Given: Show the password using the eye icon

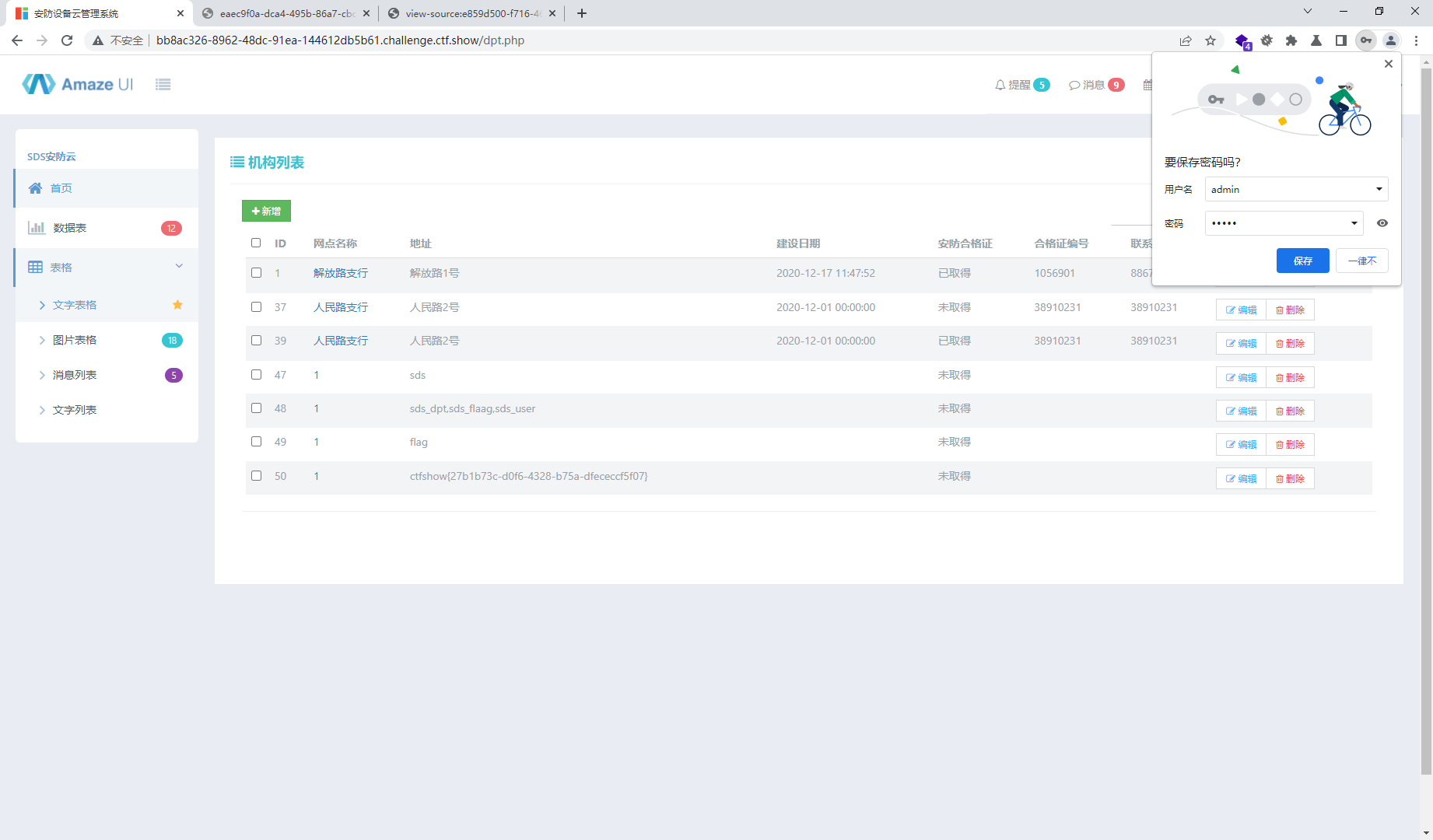Looking at the screenshot, I should click(x=1382, y=223).
